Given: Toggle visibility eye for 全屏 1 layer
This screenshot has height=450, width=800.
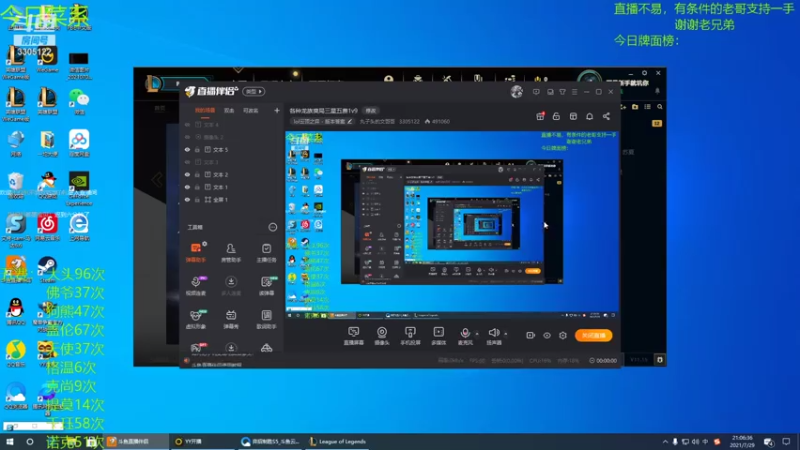Looking at the screenshot, I should (x=187, y=199).
